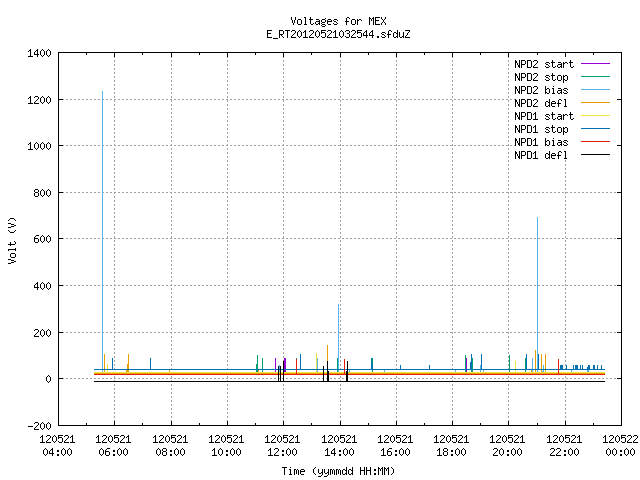This screenshot has width=640, height=480.
Task: Click the 400 y-axis tick label
Action: 42,286
